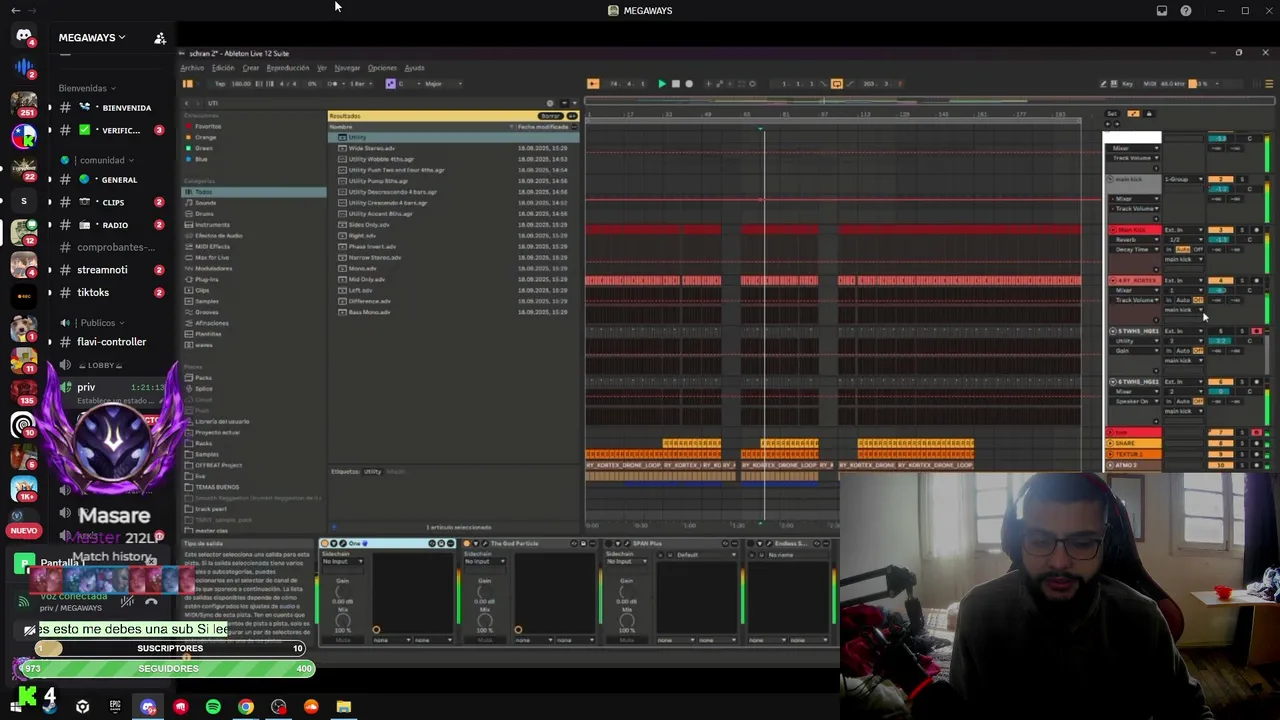1280x720 pixels.
Task: Toggle the arrangement Loop switch
Action: coord(837,84)
